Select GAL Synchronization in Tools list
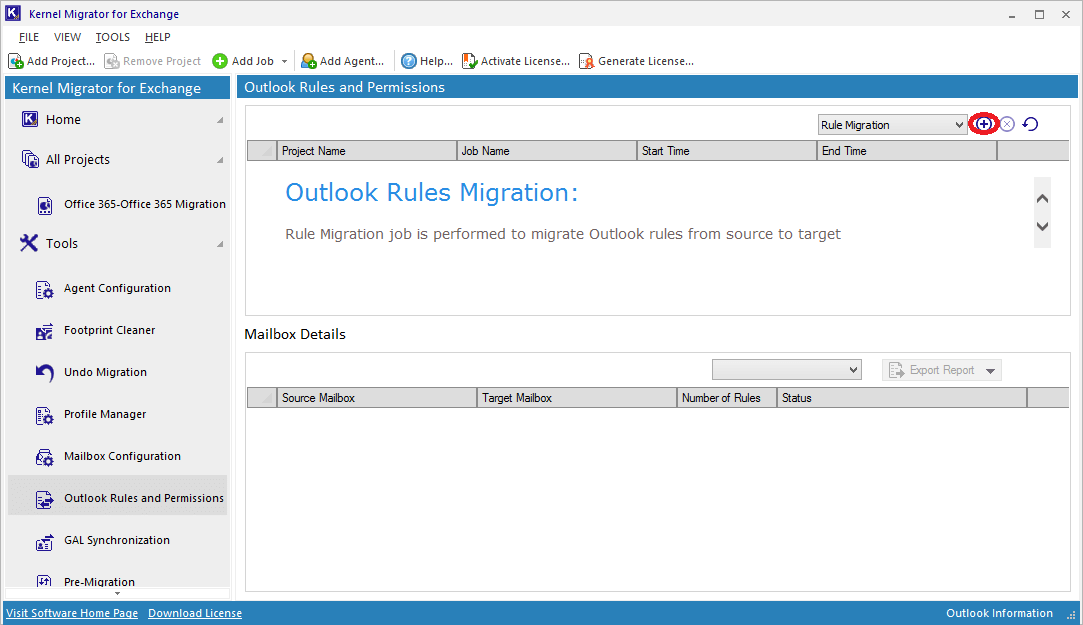The image size is (1083, 625). pyautogui.click(x=117, y=540)
